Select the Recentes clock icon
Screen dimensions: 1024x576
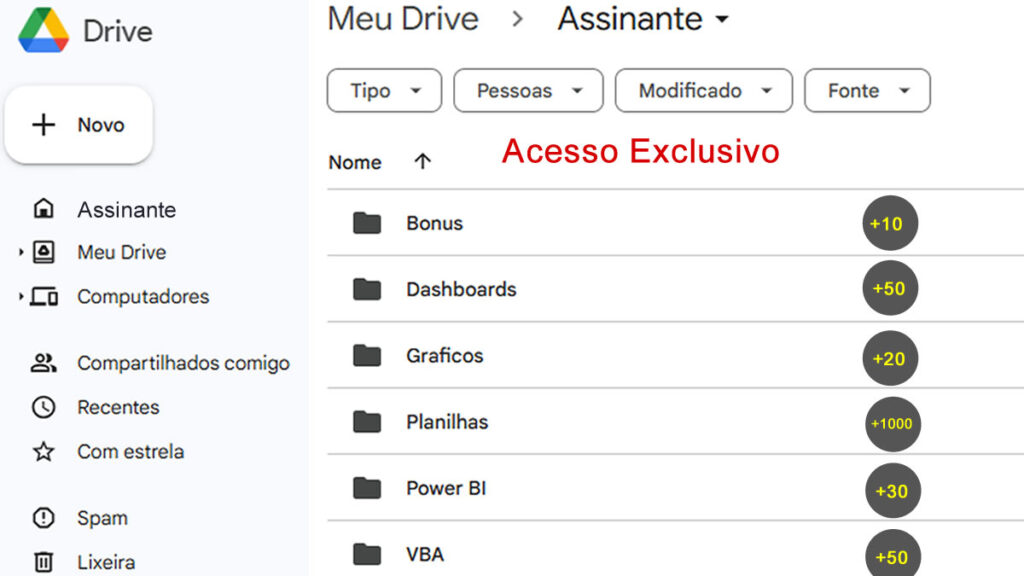coord(44,407)
